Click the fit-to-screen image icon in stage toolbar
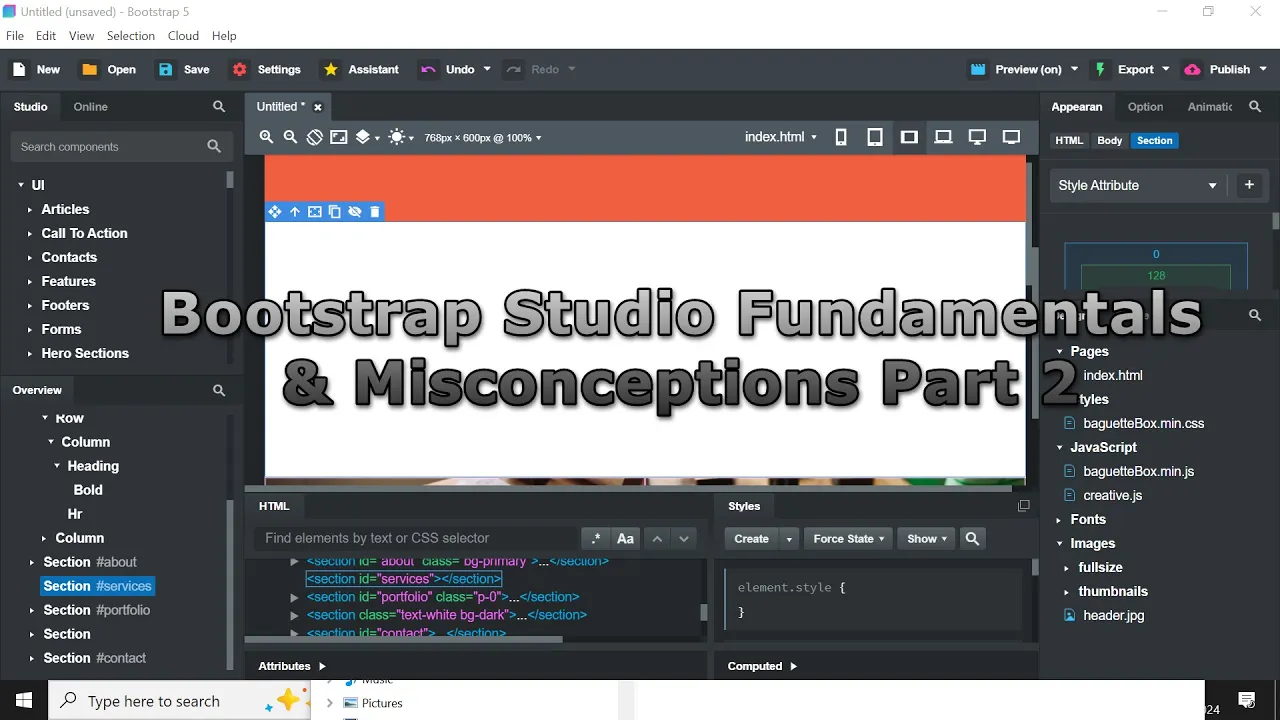 point(339,137)
